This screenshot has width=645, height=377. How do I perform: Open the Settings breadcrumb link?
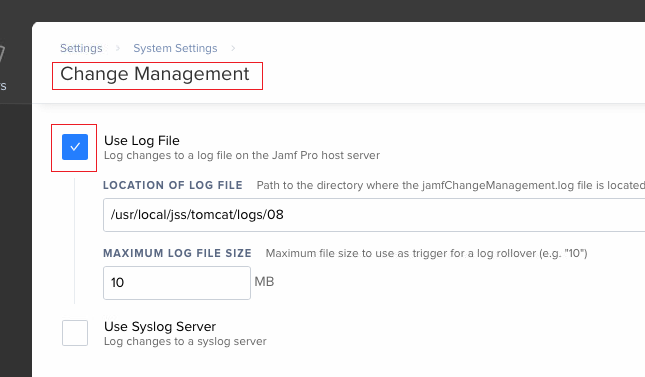click(81, 48)
